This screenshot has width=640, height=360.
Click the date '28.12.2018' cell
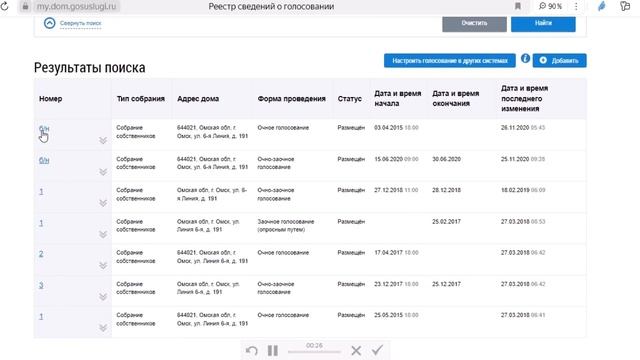447,190
